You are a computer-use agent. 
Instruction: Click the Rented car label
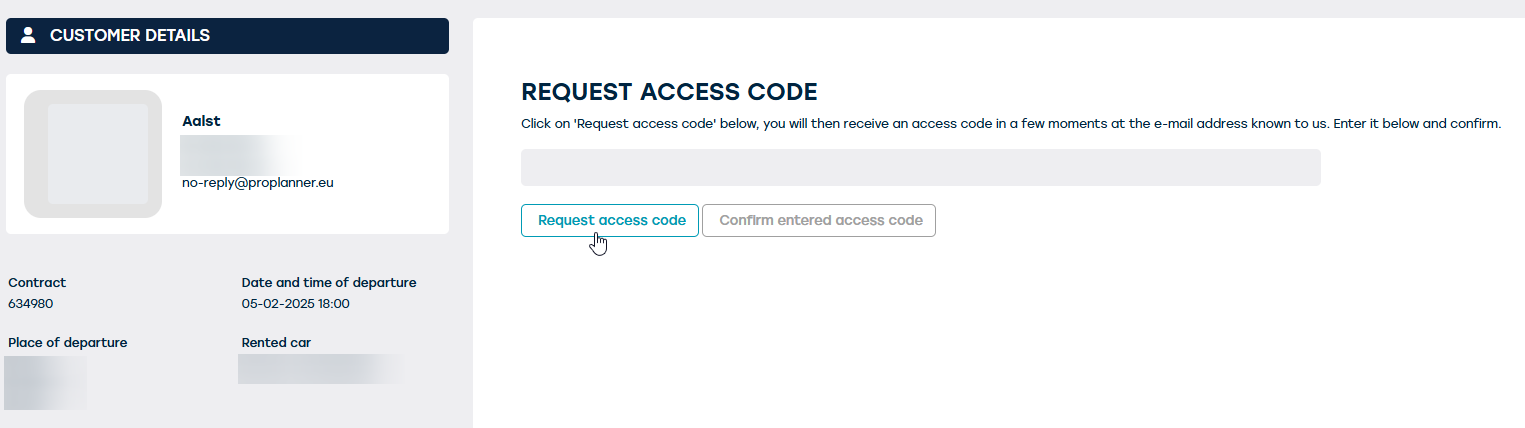(x=276, y=343)
